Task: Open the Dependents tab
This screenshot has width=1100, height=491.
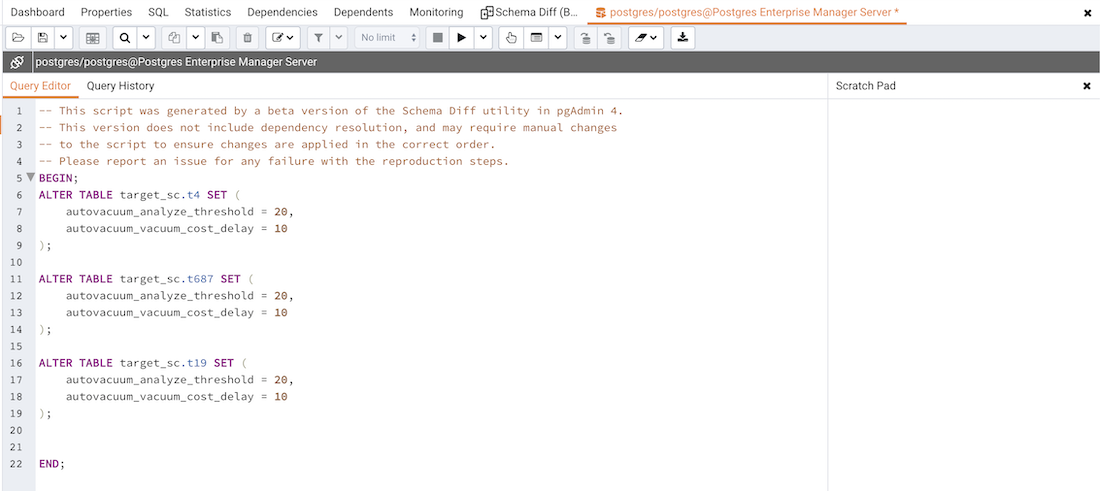Action: click(x=363, y=12)
